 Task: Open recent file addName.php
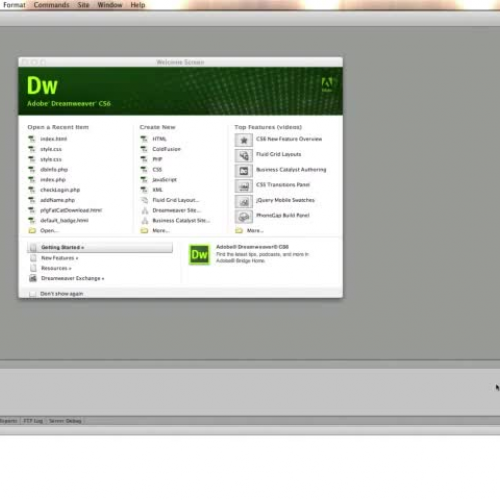click(x=57, y=200)
